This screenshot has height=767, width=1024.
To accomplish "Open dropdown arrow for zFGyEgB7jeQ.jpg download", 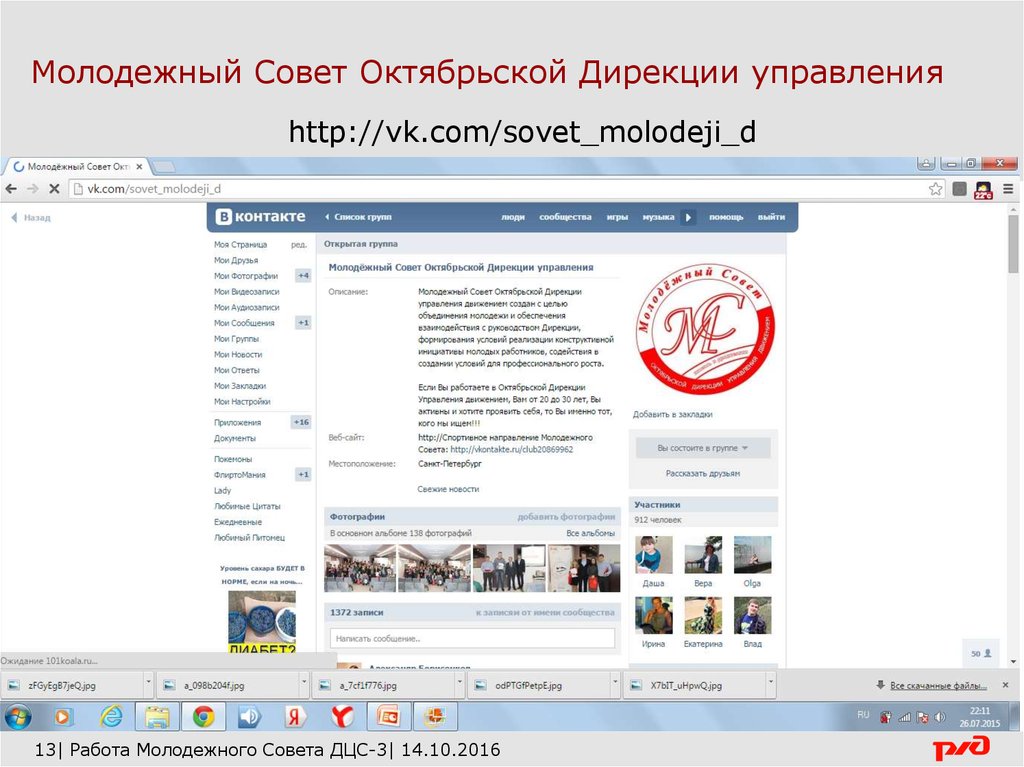I will pos(148,685).
